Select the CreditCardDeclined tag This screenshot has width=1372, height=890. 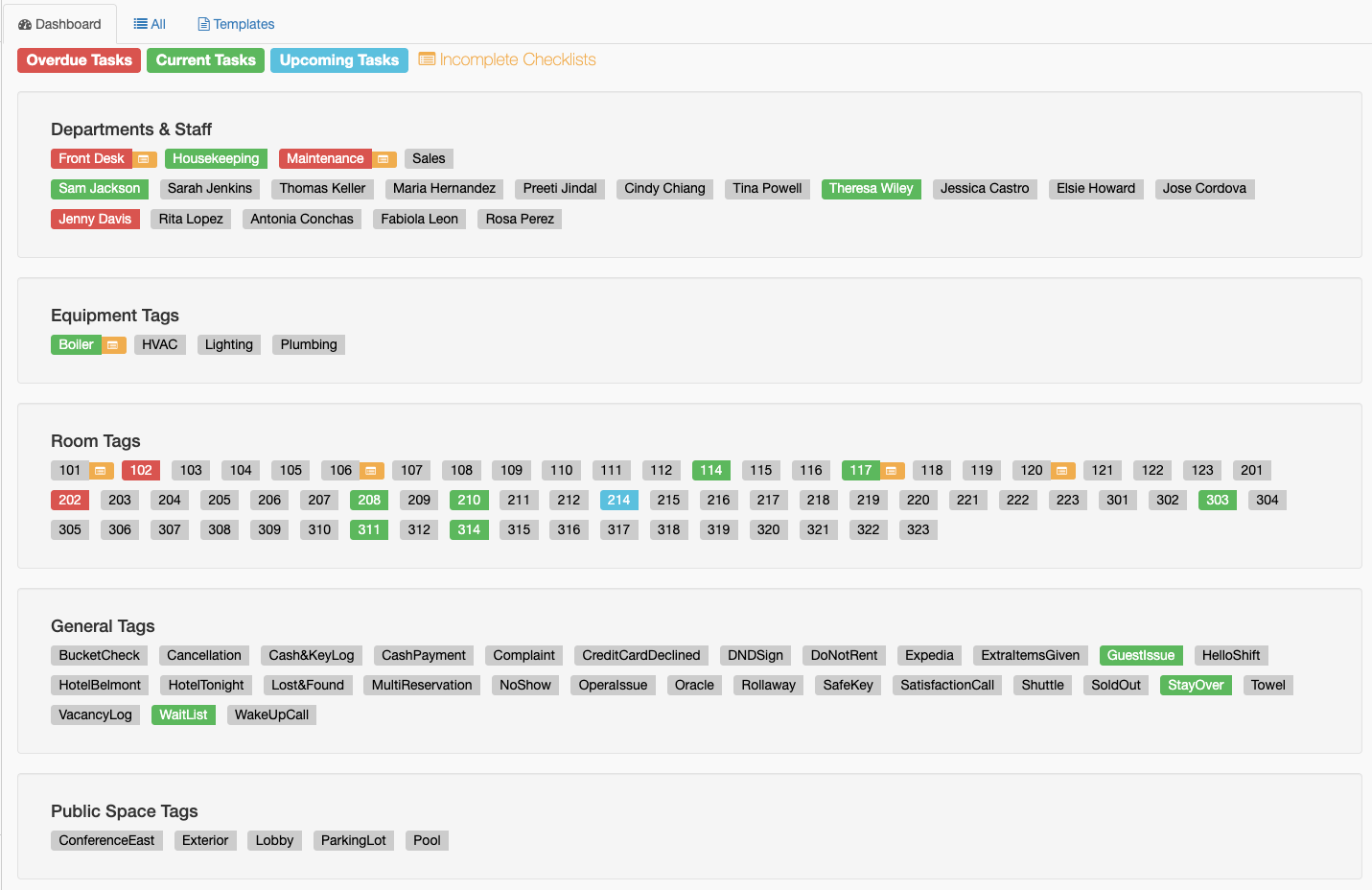click(x=641, y=656)
